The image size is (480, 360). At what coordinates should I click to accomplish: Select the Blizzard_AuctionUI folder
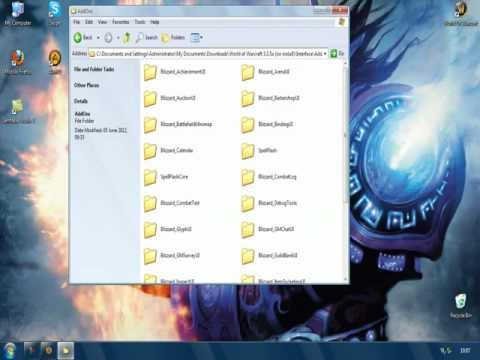[170, 98]
